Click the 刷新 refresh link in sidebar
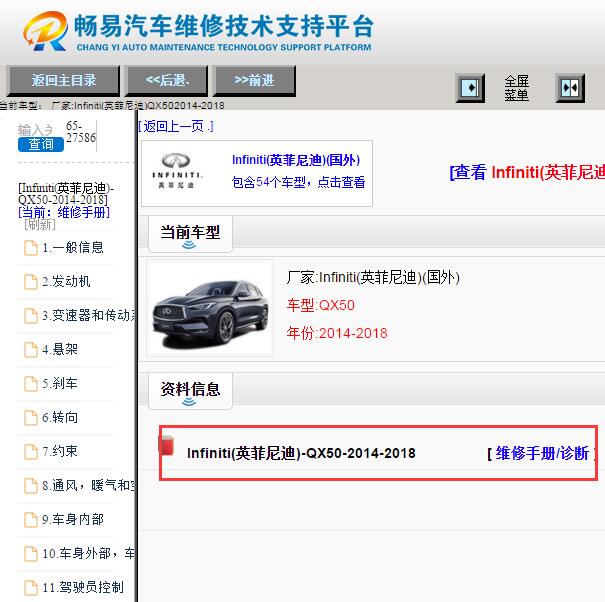The image size is (605, 602). click(x=40, y=225)
